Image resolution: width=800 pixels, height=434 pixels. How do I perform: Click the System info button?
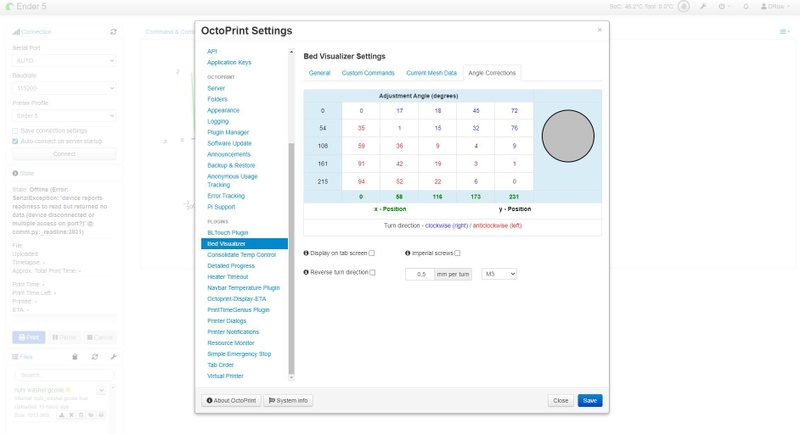pyautogui.click(x=288, y=400)
